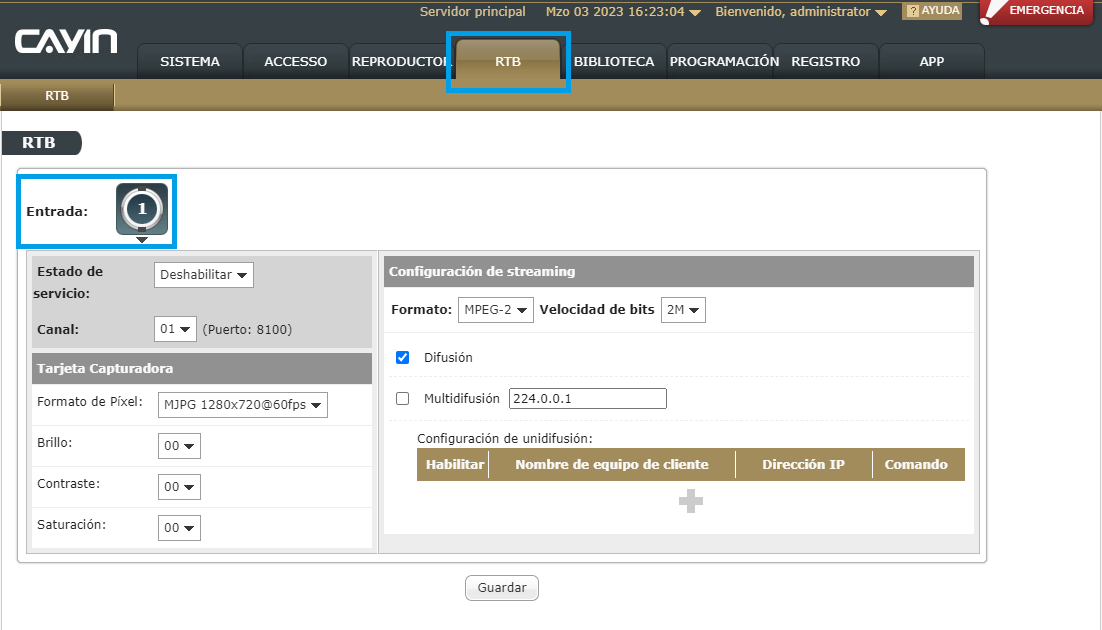Add a unicast client with plus icon
The width and height of the screenshot is (1102, 630).
691,501
